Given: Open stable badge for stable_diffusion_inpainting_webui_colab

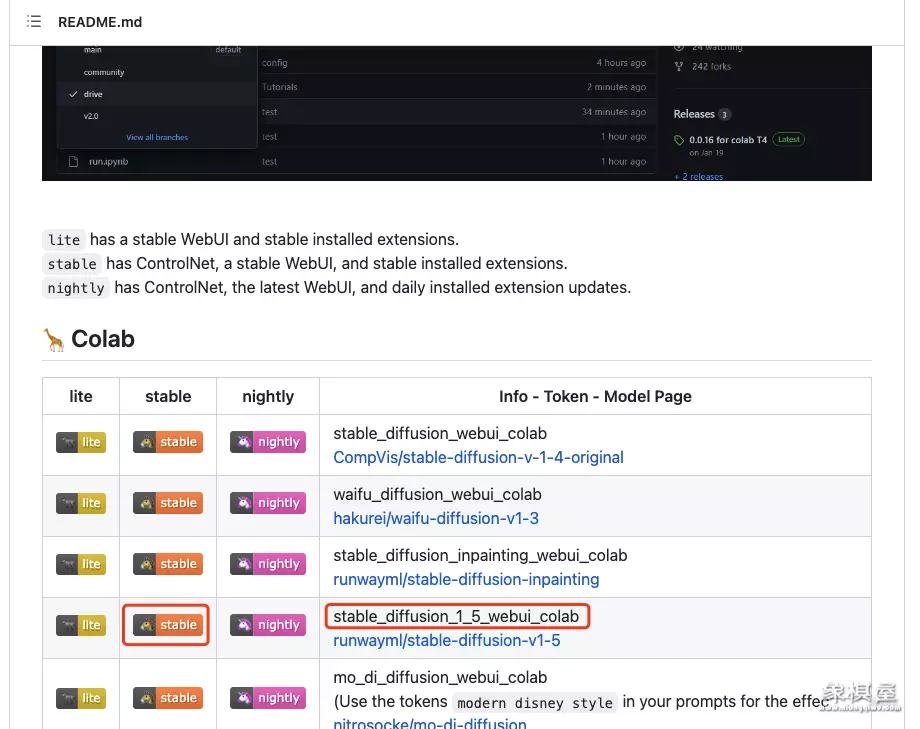Looking at the screenshot, I should click(x=168, y=564).
